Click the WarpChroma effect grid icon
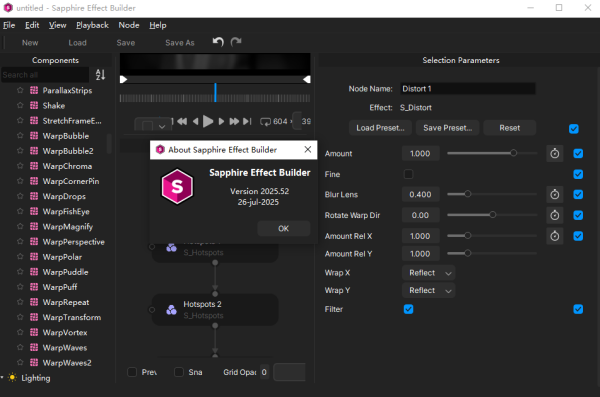Viewport: 600px width, 397px height. tap(34, 166)
